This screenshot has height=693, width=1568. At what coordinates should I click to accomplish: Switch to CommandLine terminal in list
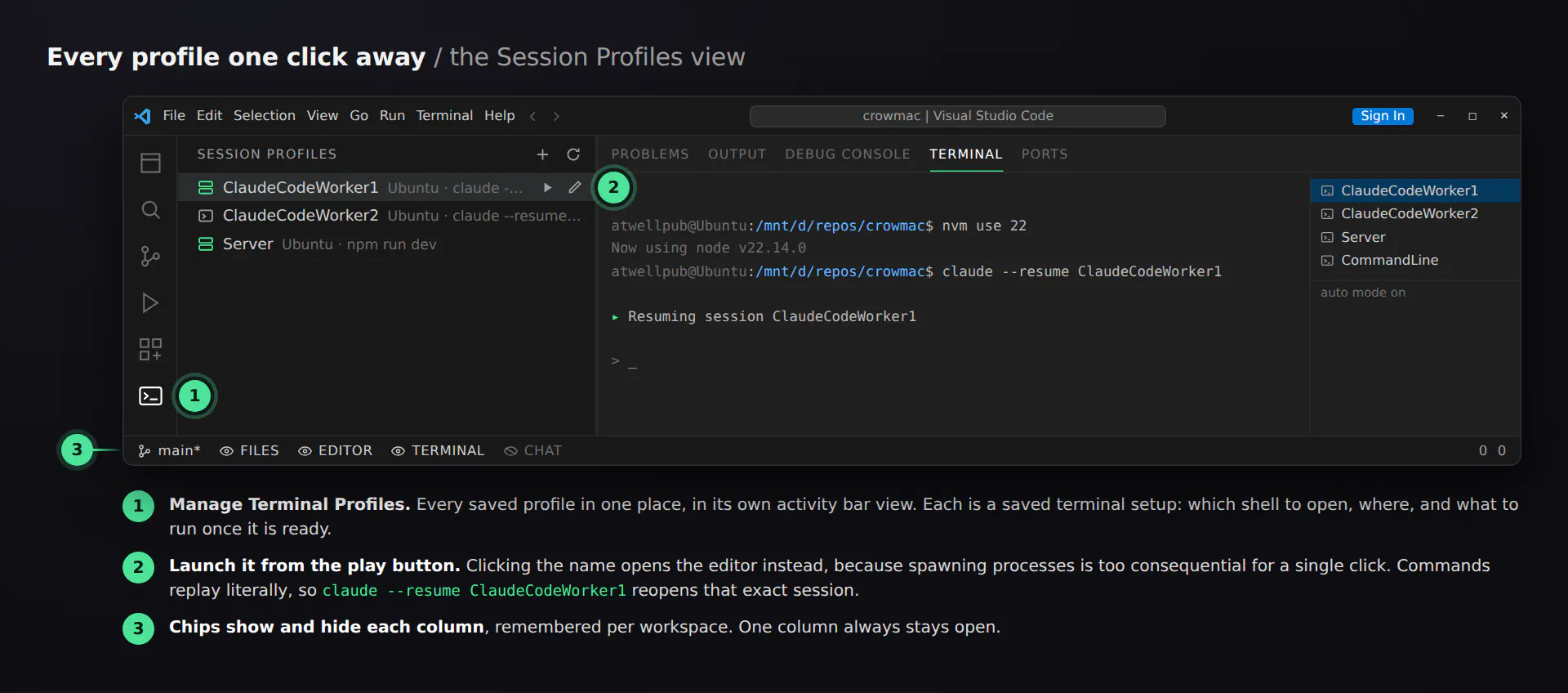1415,261
